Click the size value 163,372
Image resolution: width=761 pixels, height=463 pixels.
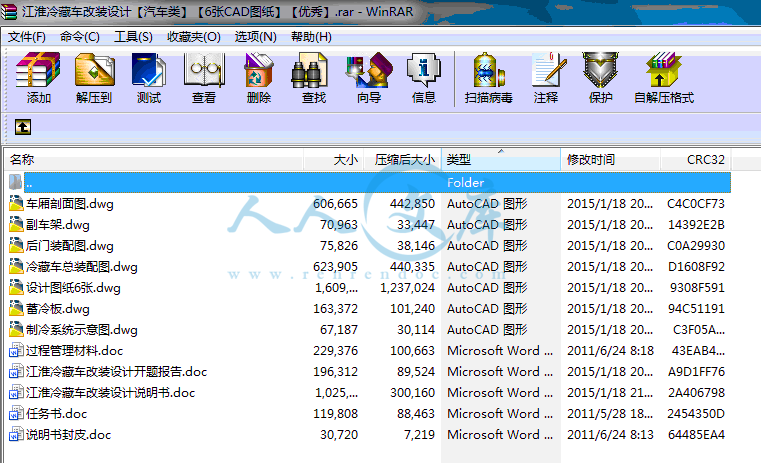point(335,309)
